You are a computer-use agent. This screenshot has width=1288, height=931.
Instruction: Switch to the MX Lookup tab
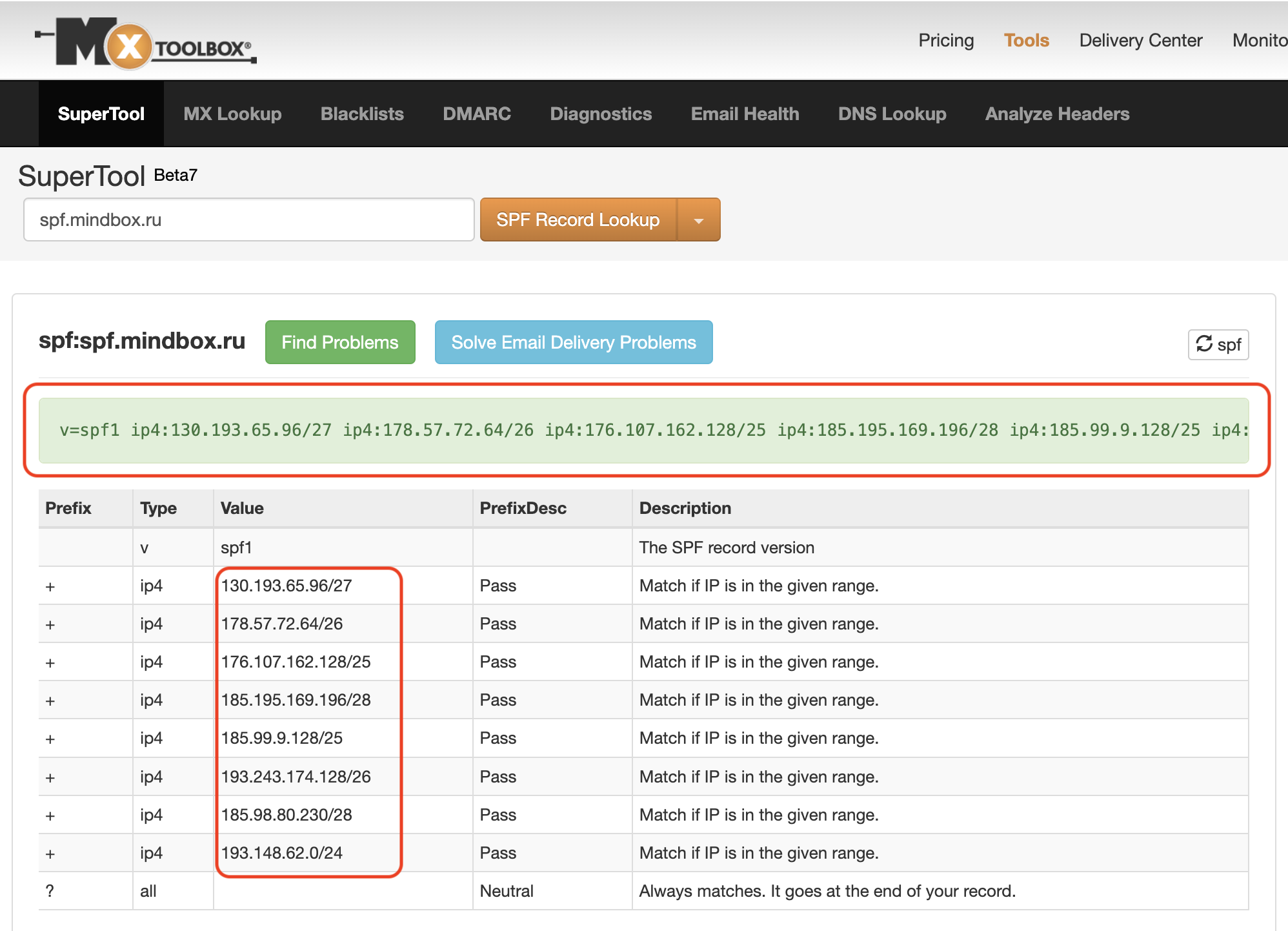pyautogui.click(x=232, y=114)
